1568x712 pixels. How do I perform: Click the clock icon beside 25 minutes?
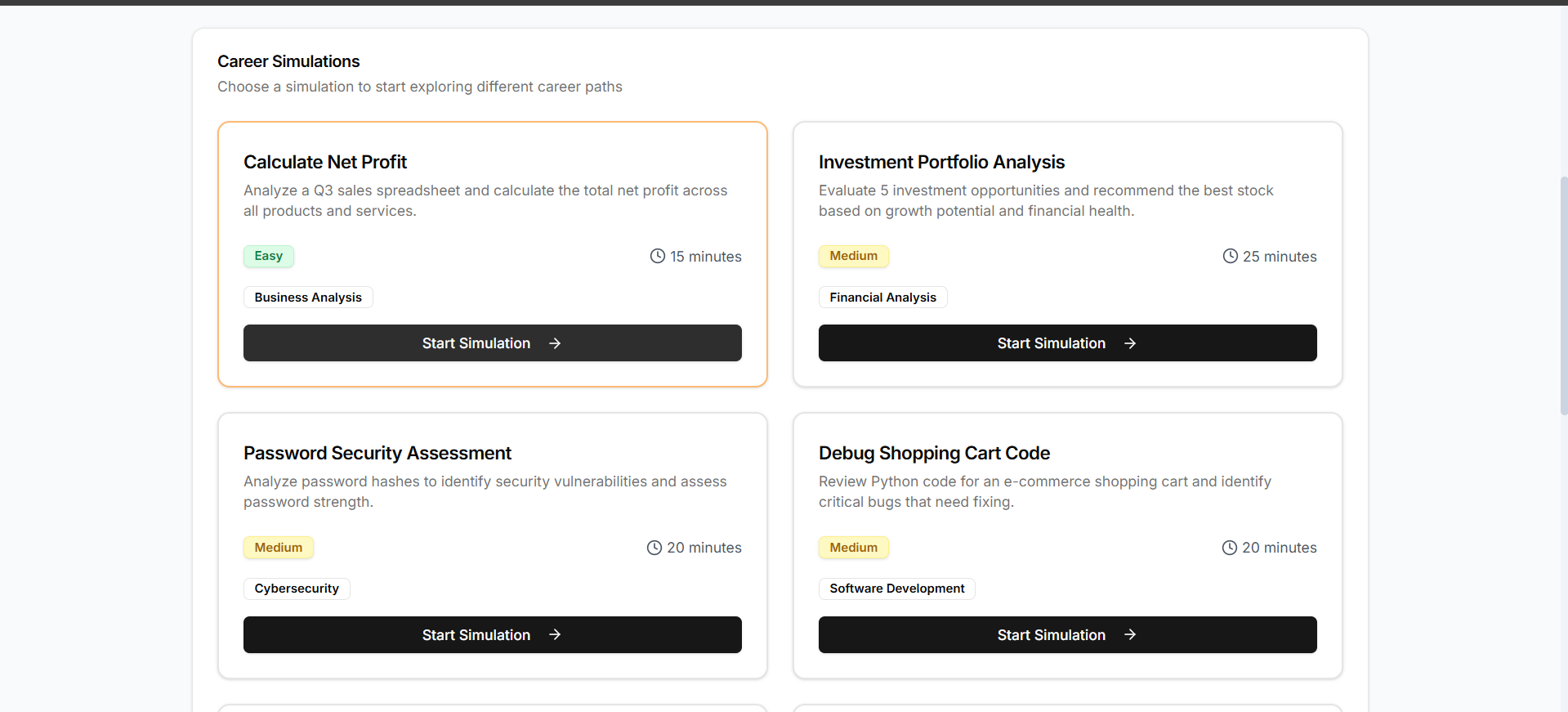click(1231, 256)
